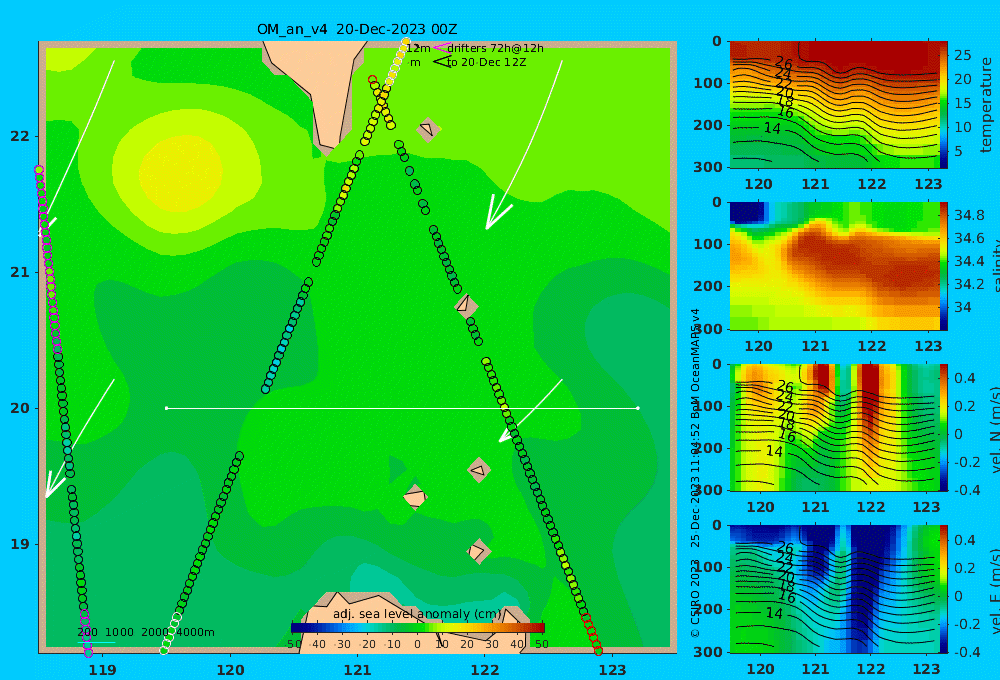The width and height of the screenshot is (1000, 680).
Task: Click longitude label 121 on main map
Action: pos(357,669)
